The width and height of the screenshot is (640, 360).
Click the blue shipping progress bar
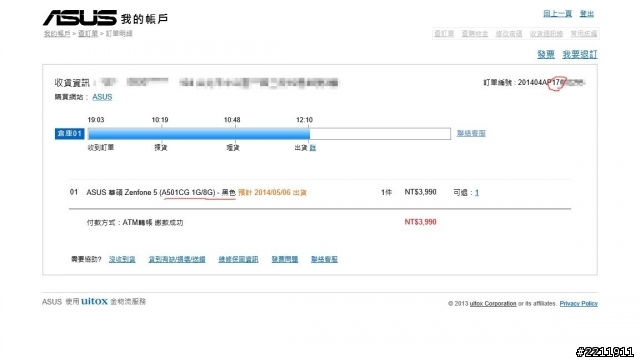pyautogui.click(x=199, y=133)
